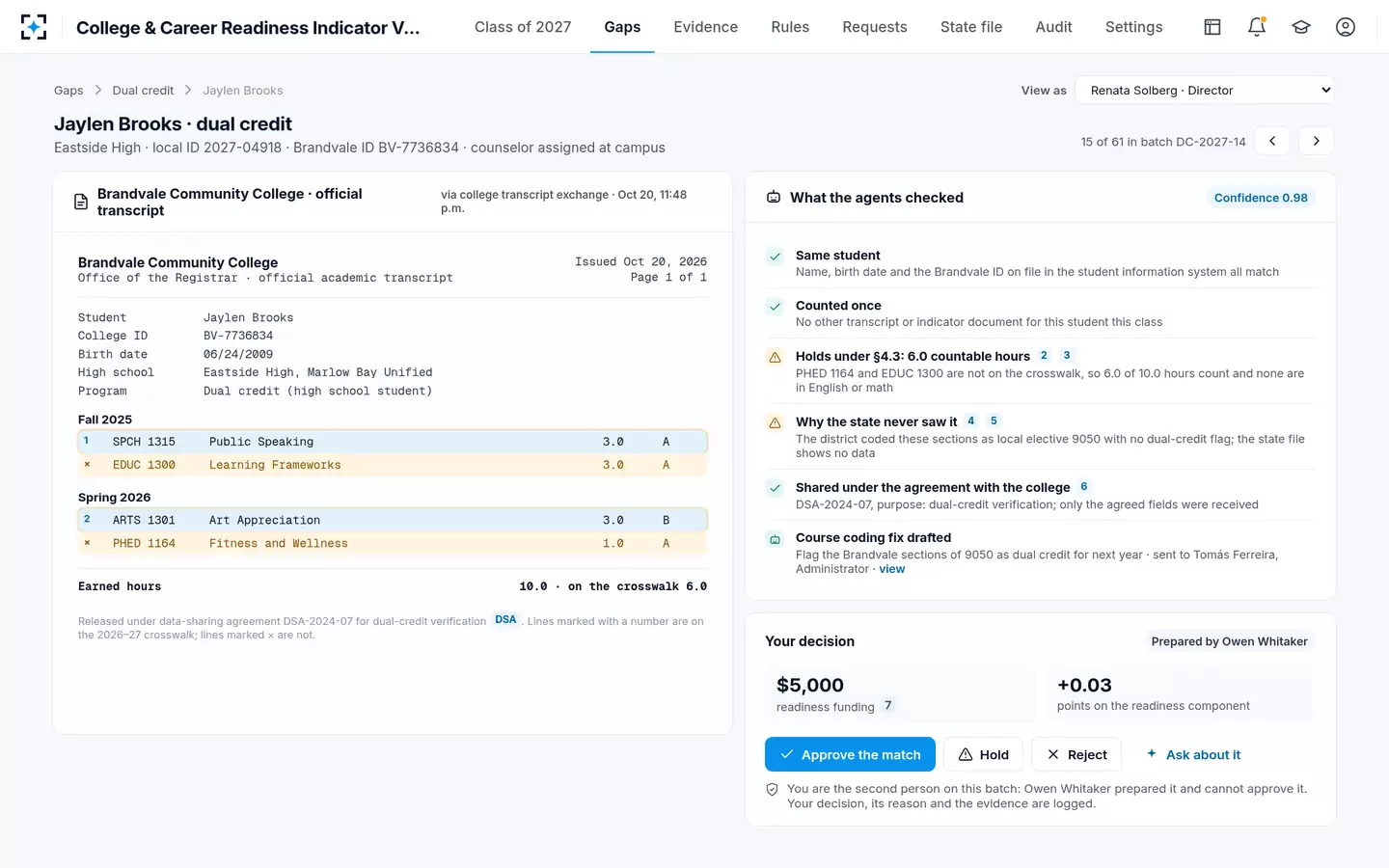Open the user account icon
Screen dimensions: 1389x868
[1346, 27]
